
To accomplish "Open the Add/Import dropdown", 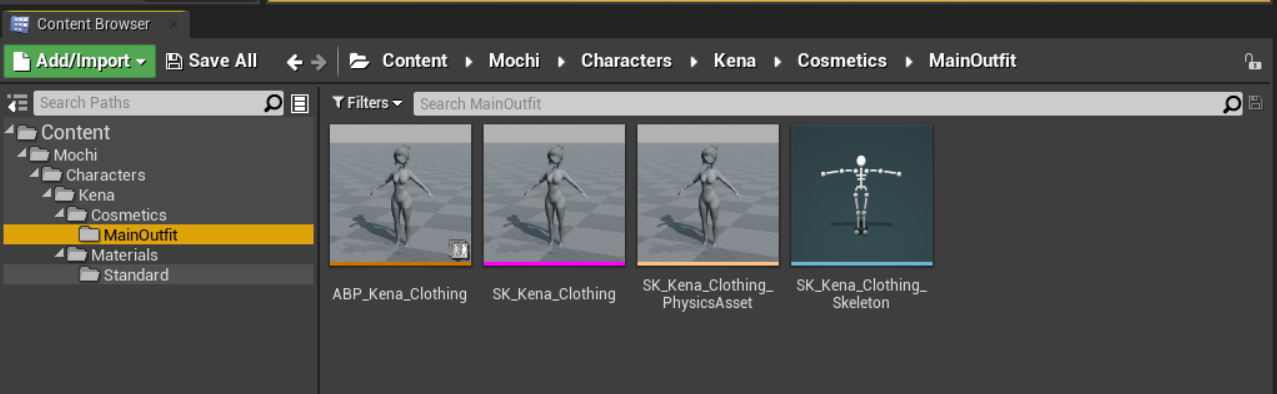I will (80, 61).
